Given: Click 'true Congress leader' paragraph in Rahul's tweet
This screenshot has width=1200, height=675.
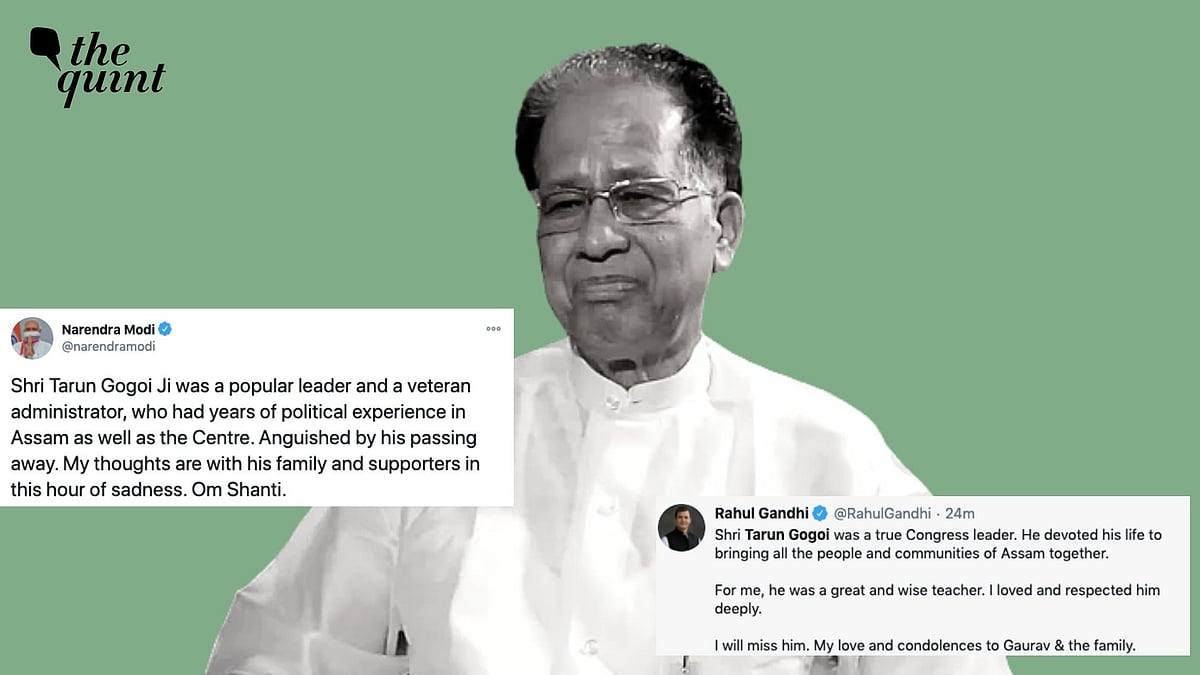Looking at the screenshot, I should (938, 544).
